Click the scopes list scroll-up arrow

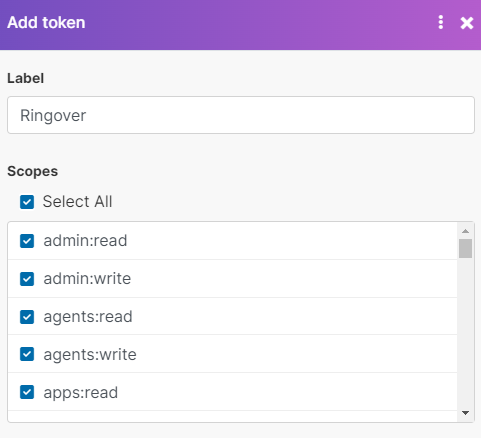(x=465, y=231)
